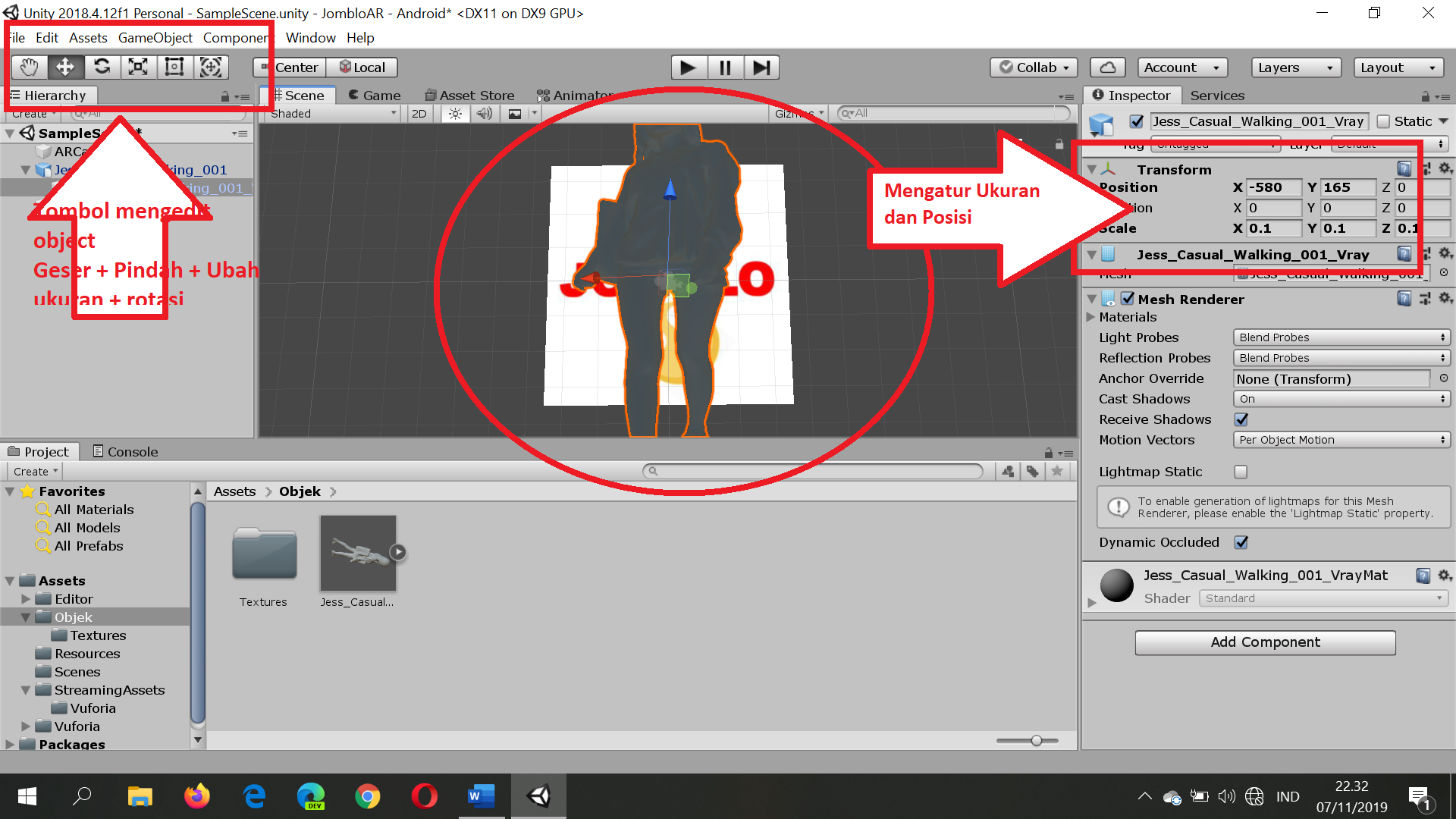Open the Window menu
The image size is (1456, 819).
(310, 38)
